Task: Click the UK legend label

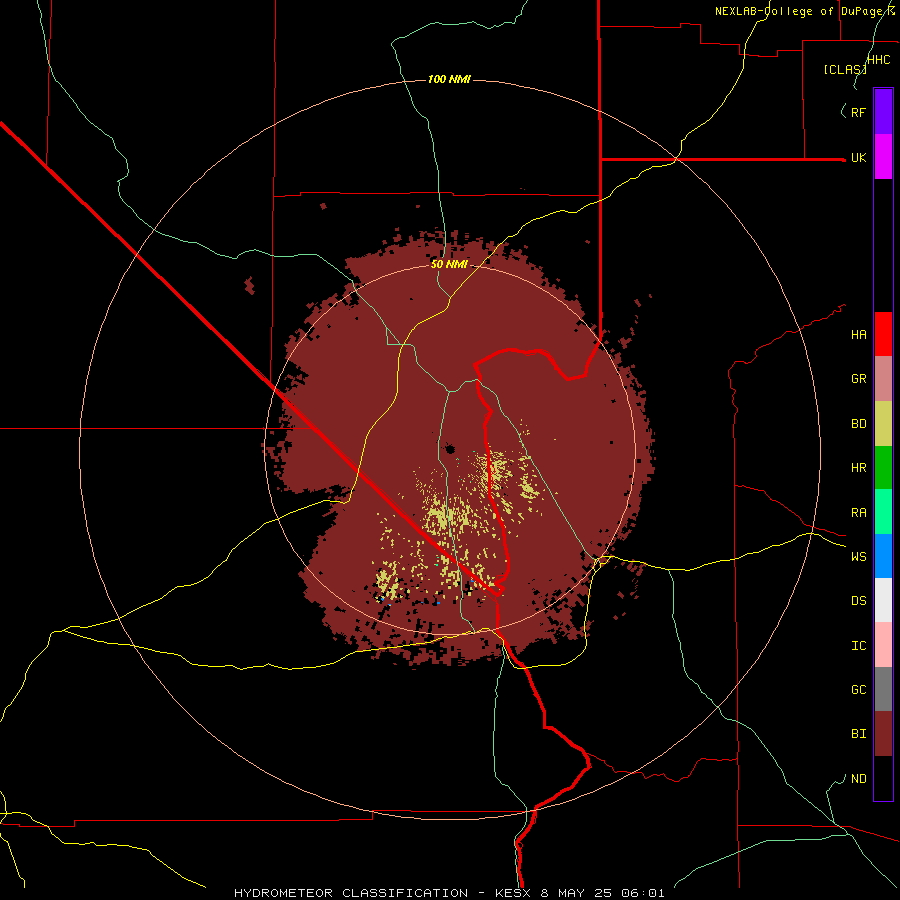Action: point(859,158)
